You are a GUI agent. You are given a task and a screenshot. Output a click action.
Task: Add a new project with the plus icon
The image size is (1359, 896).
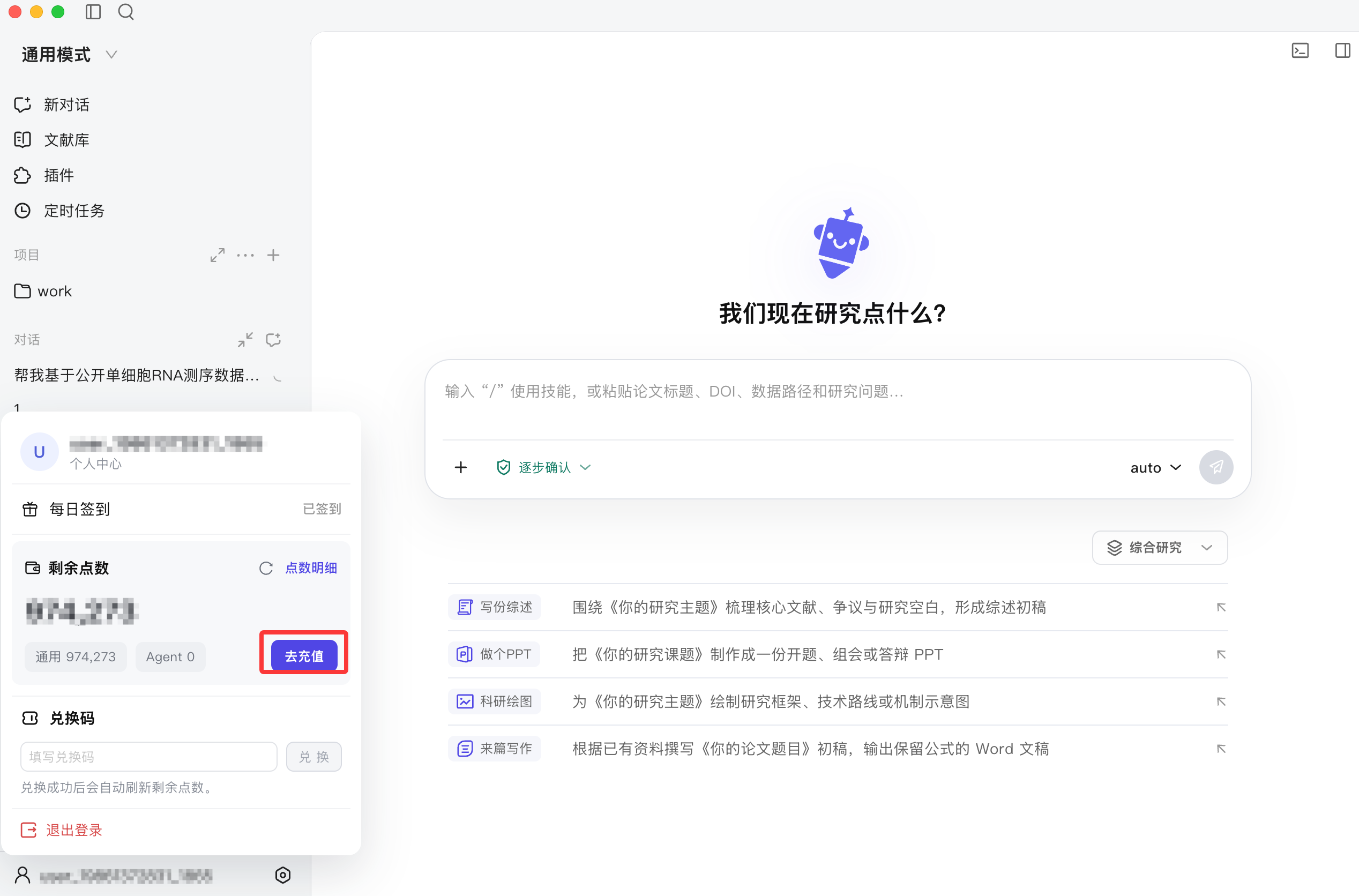click(273, 255)
